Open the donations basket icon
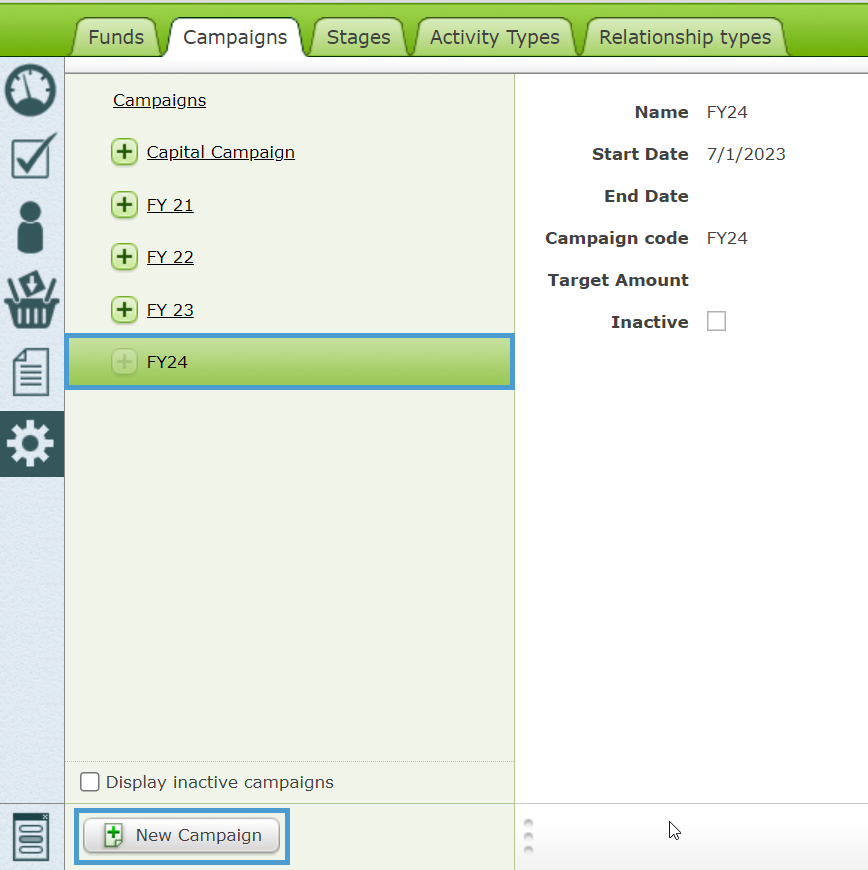The image size is (868, 870). (x=32, y=299)
